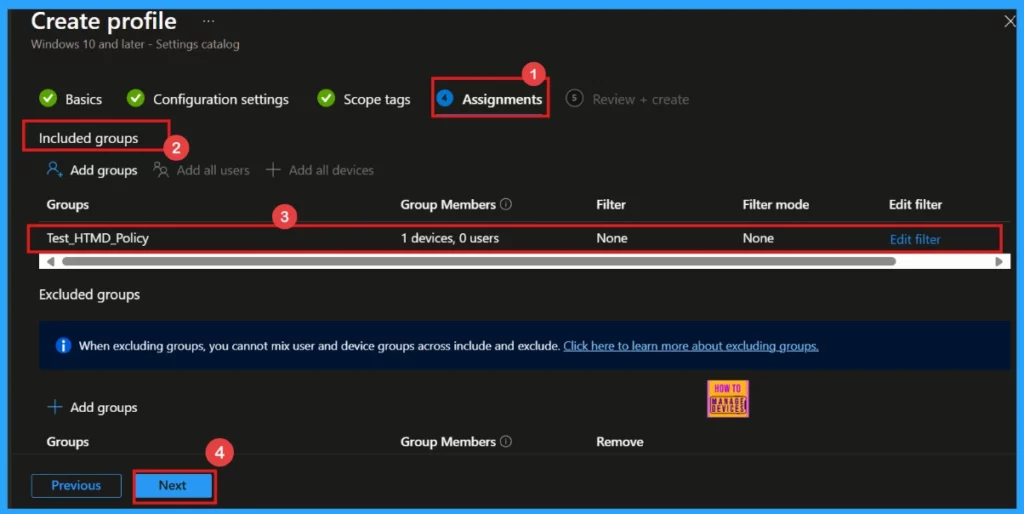Screen dimensions: 1024x514
Task: Click the step 4 circle icon
Action: [445, 99]
